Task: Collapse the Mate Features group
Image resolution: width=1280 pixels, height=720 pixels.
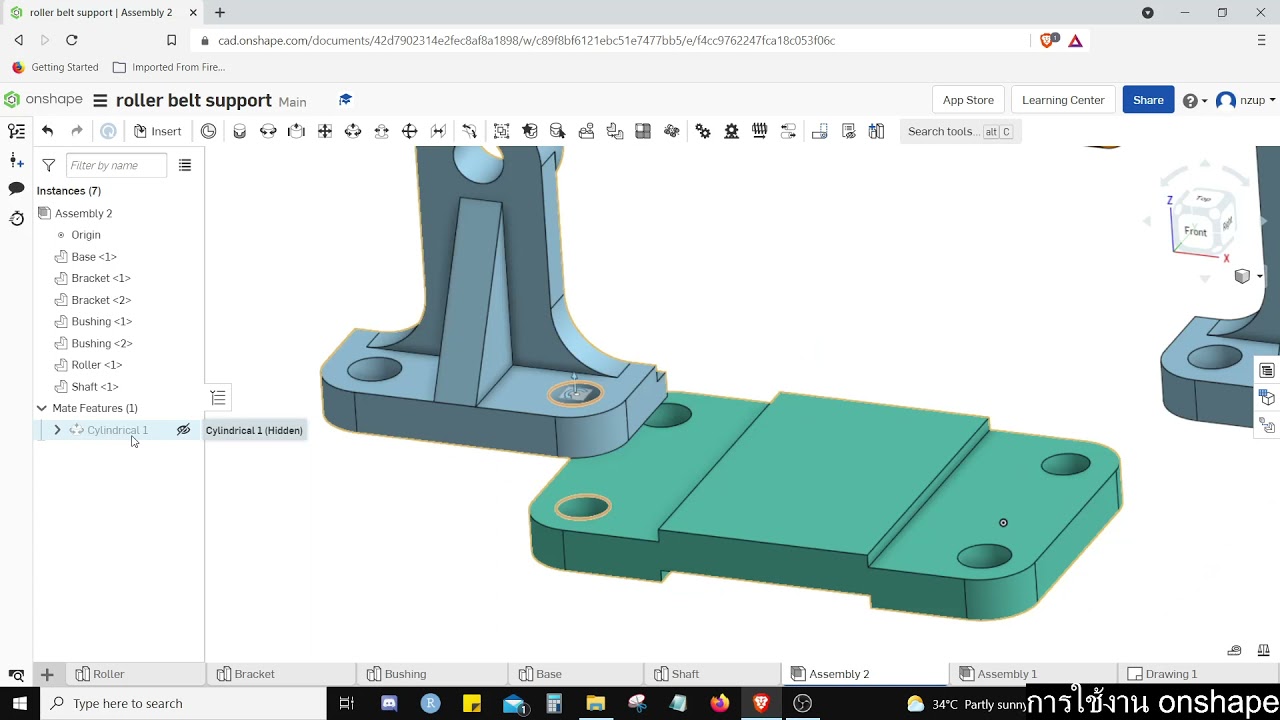Action: [x=42, y=408]
